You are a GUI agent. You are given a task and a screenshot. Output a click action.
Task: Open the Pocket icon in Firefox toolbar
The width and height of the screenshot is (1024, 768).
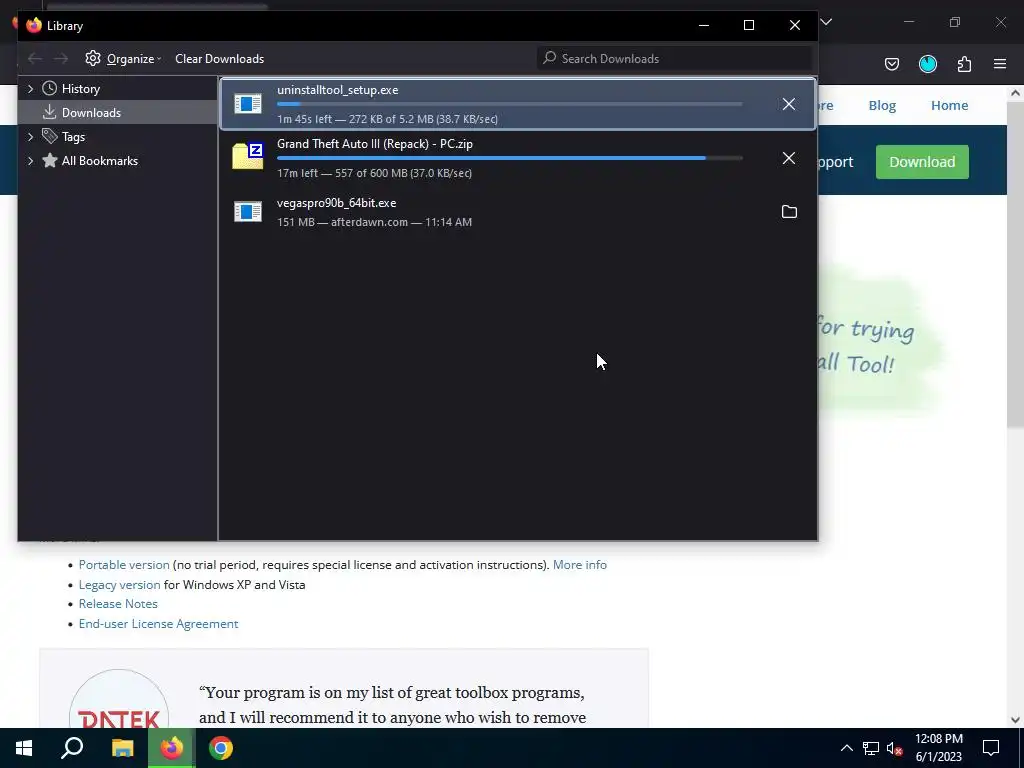[891, 64]
